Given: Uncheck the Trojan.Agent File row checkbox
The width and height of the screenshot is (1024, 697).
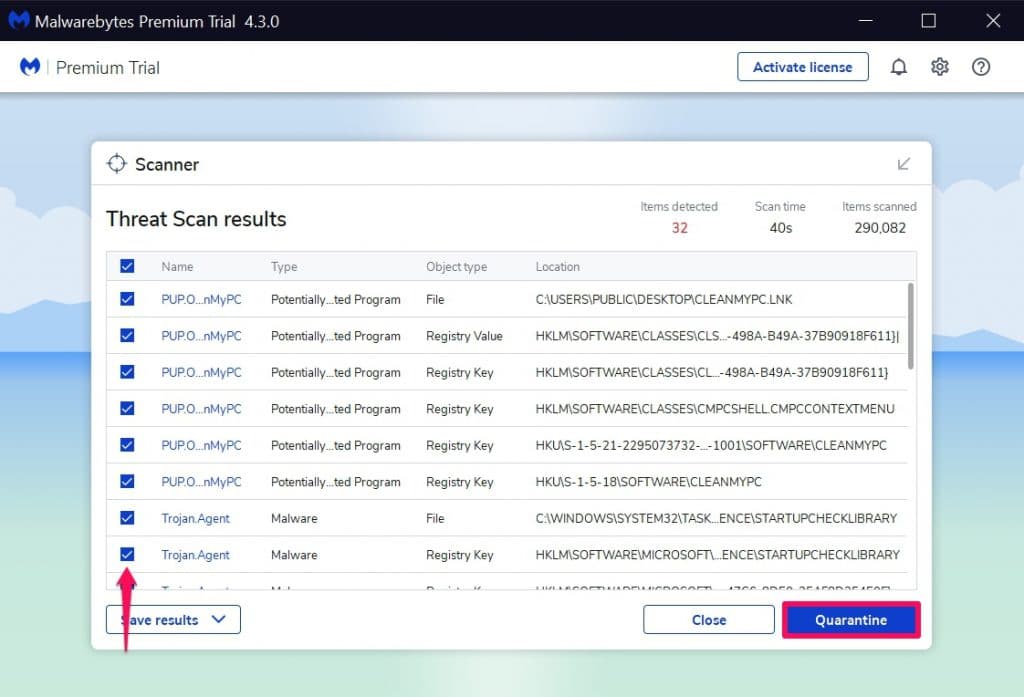Looking at the screenshot, I should click(x=127, y=518).
